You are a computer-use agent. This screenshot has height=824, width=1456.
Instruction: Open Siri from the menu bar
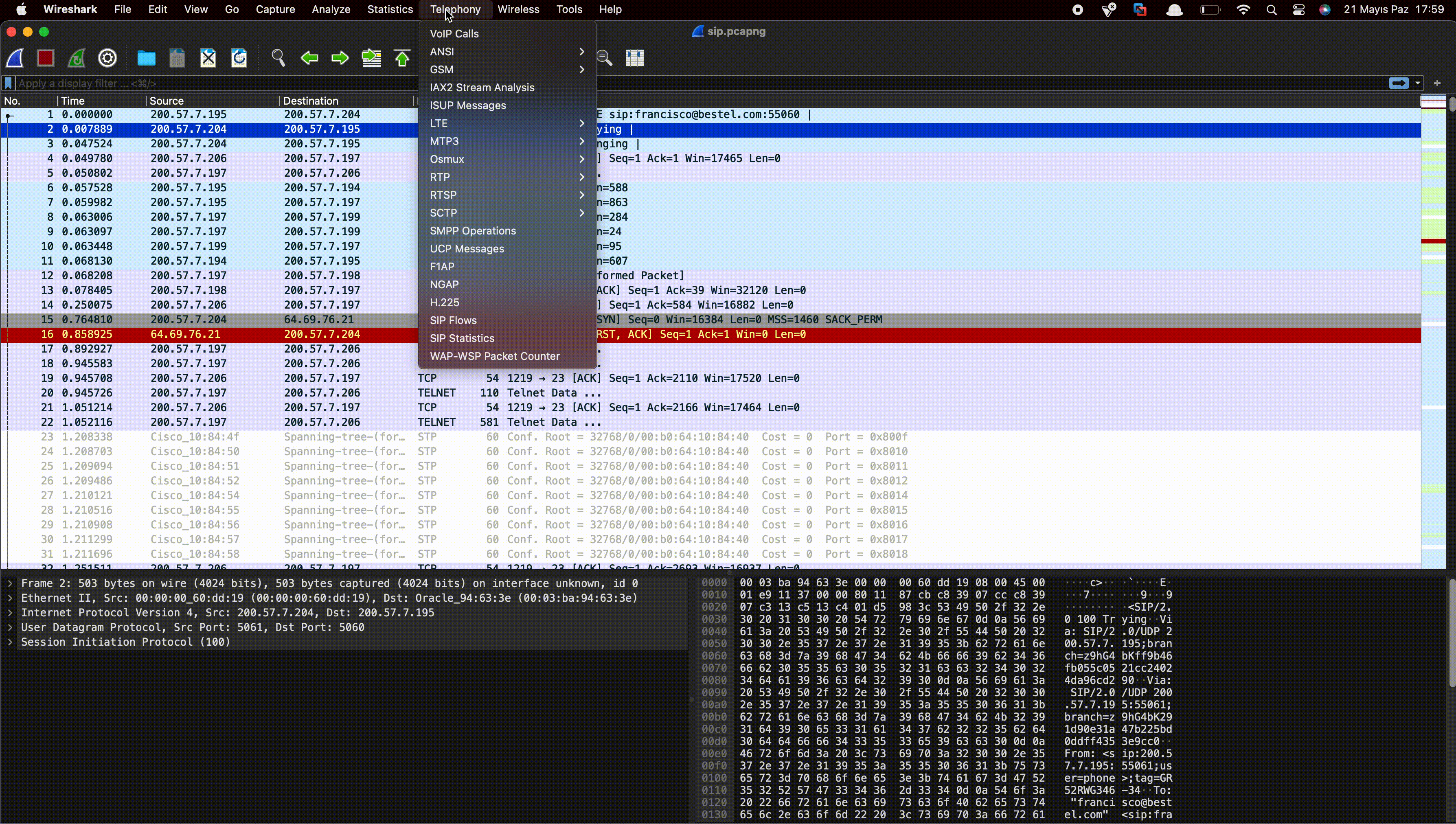click(1325, 10)
